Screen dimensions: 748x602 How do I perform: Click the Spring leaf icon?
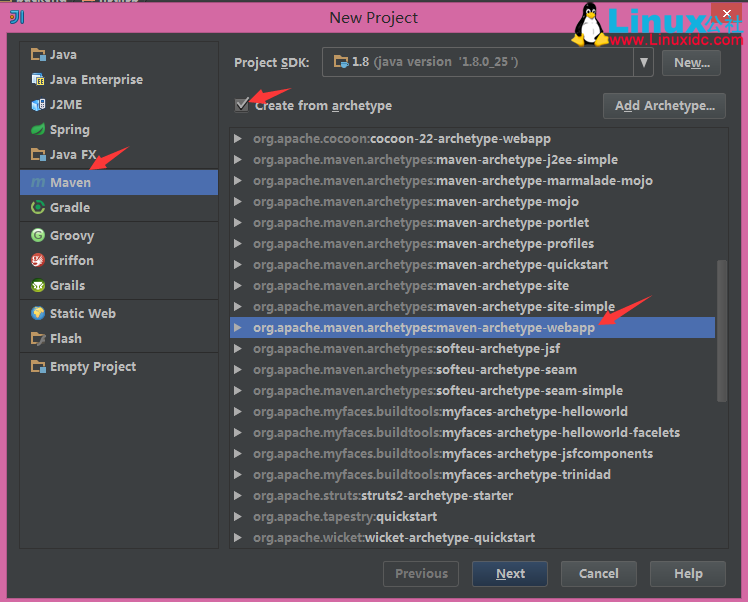coord(38,129)
